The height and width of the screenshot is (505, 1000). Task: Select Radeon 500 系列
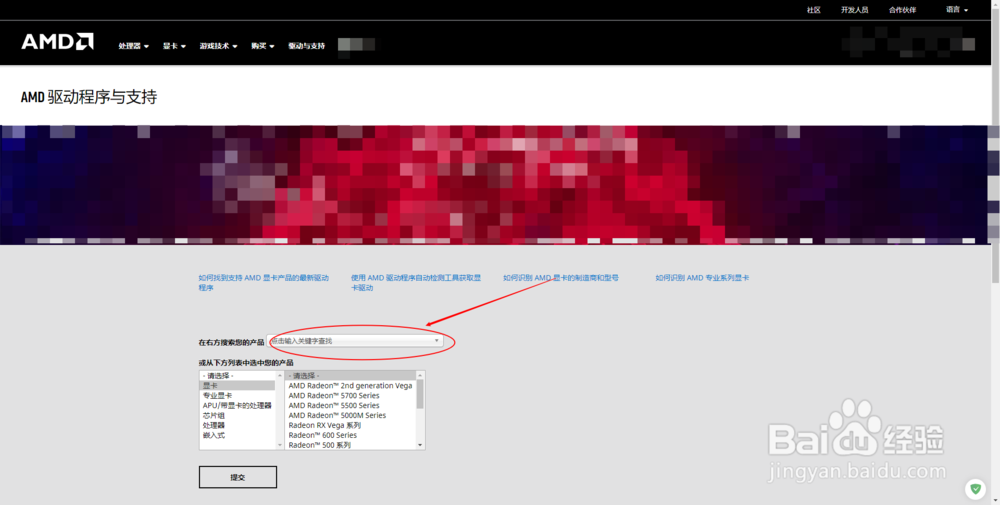click(x=351, y=445)
